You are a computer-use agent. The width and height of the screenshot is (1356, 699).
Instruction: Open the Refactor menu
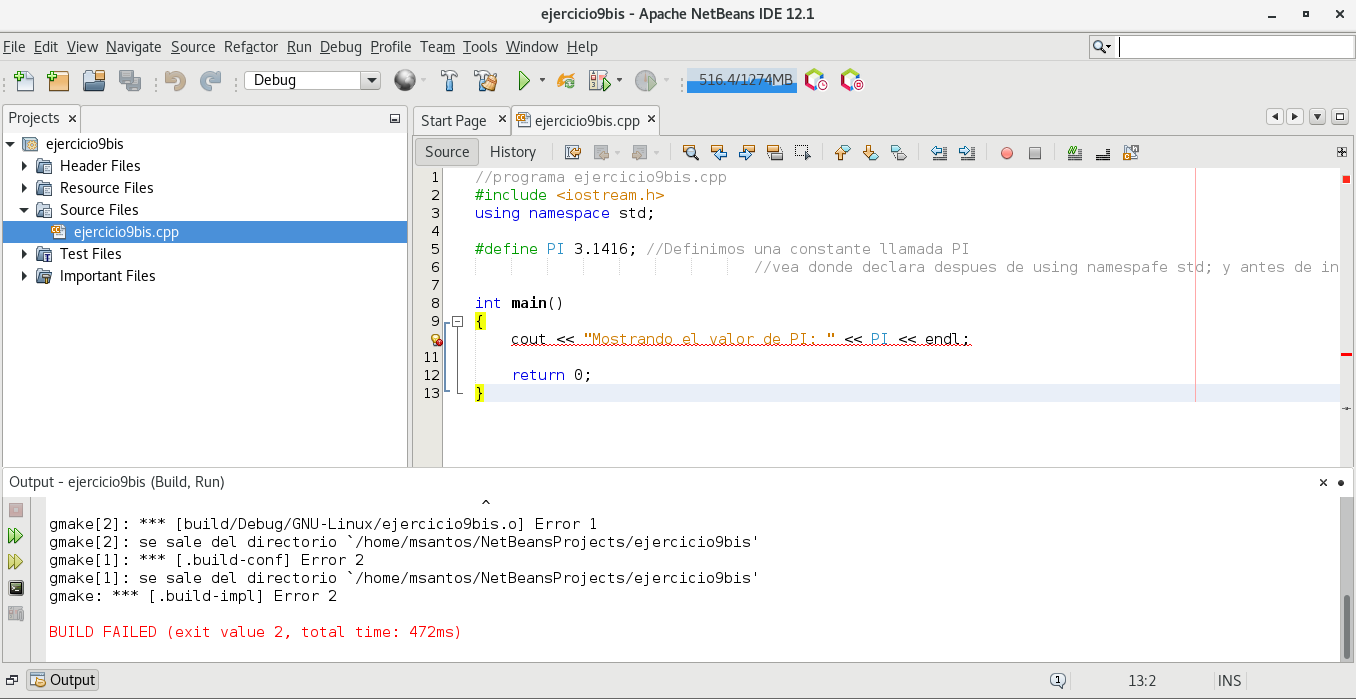click(251, 47)
